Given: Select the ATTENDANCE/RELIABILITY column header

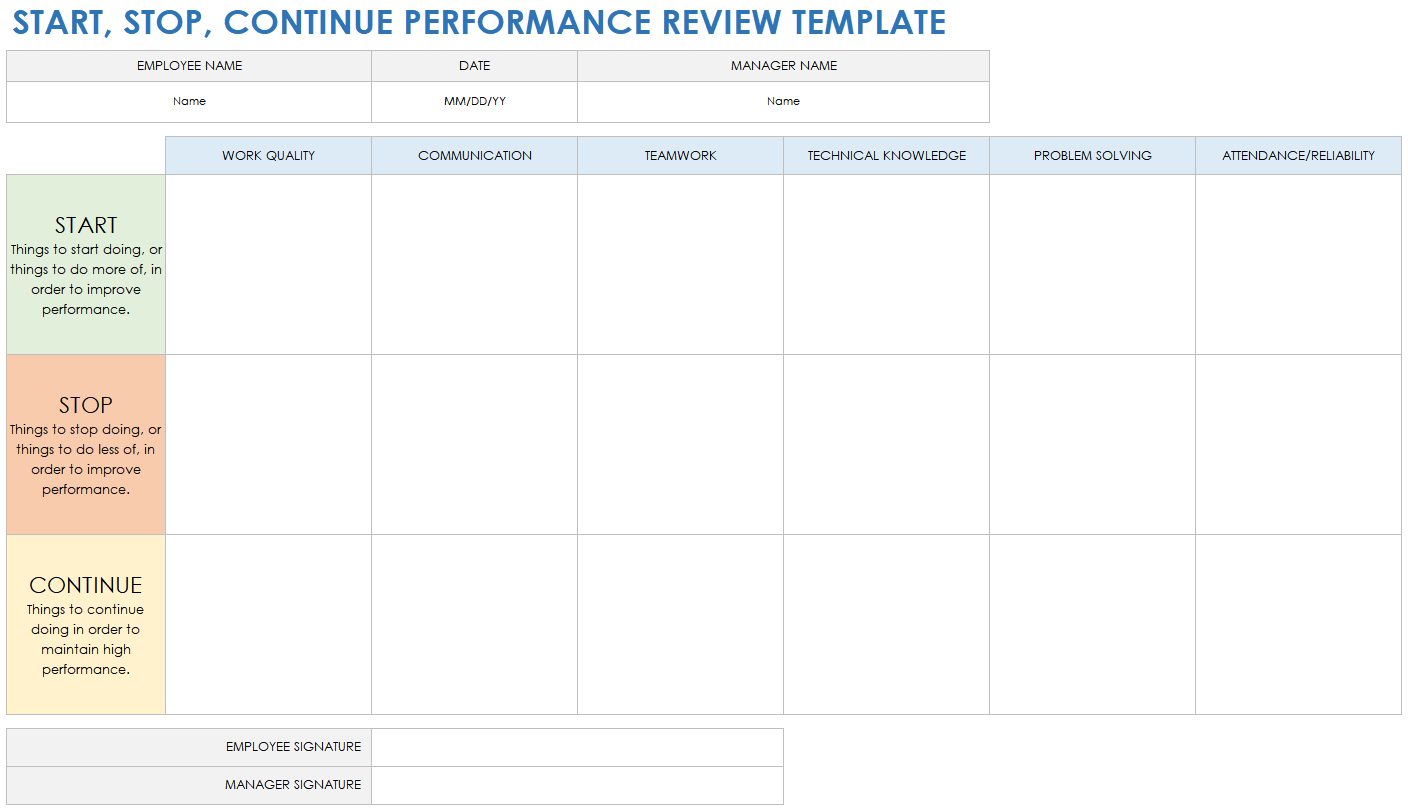Looking at the screenshot, I should coord(1299,156).
